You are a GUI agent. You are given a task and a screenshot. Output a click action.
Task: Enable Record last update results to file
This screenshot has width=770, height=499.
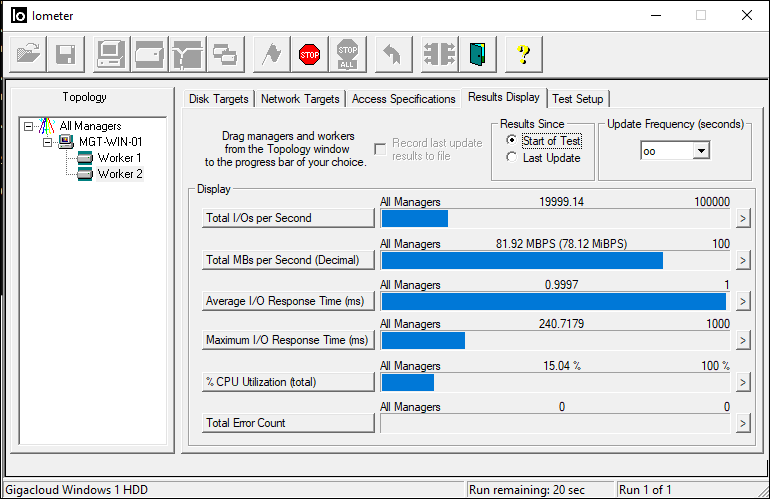tap(380, 149)
